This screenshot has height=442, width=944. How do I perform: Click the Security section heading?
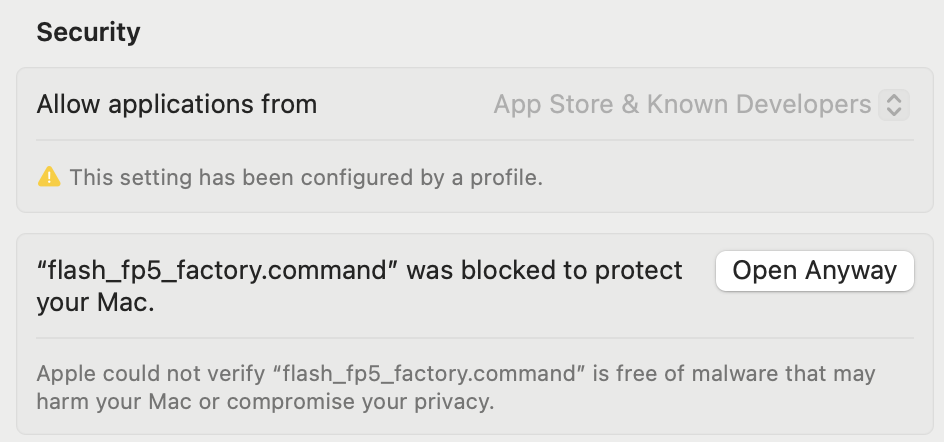coord(88,32)
